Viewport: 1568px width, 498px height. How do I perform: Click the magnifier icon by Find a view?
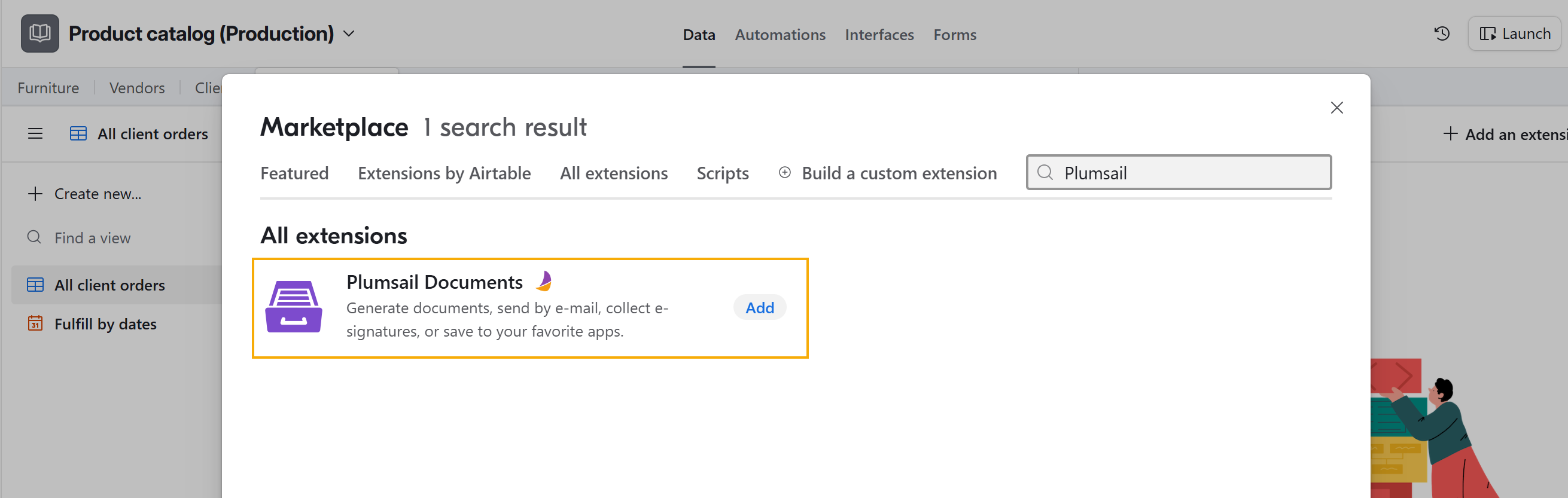pos(34,237)
